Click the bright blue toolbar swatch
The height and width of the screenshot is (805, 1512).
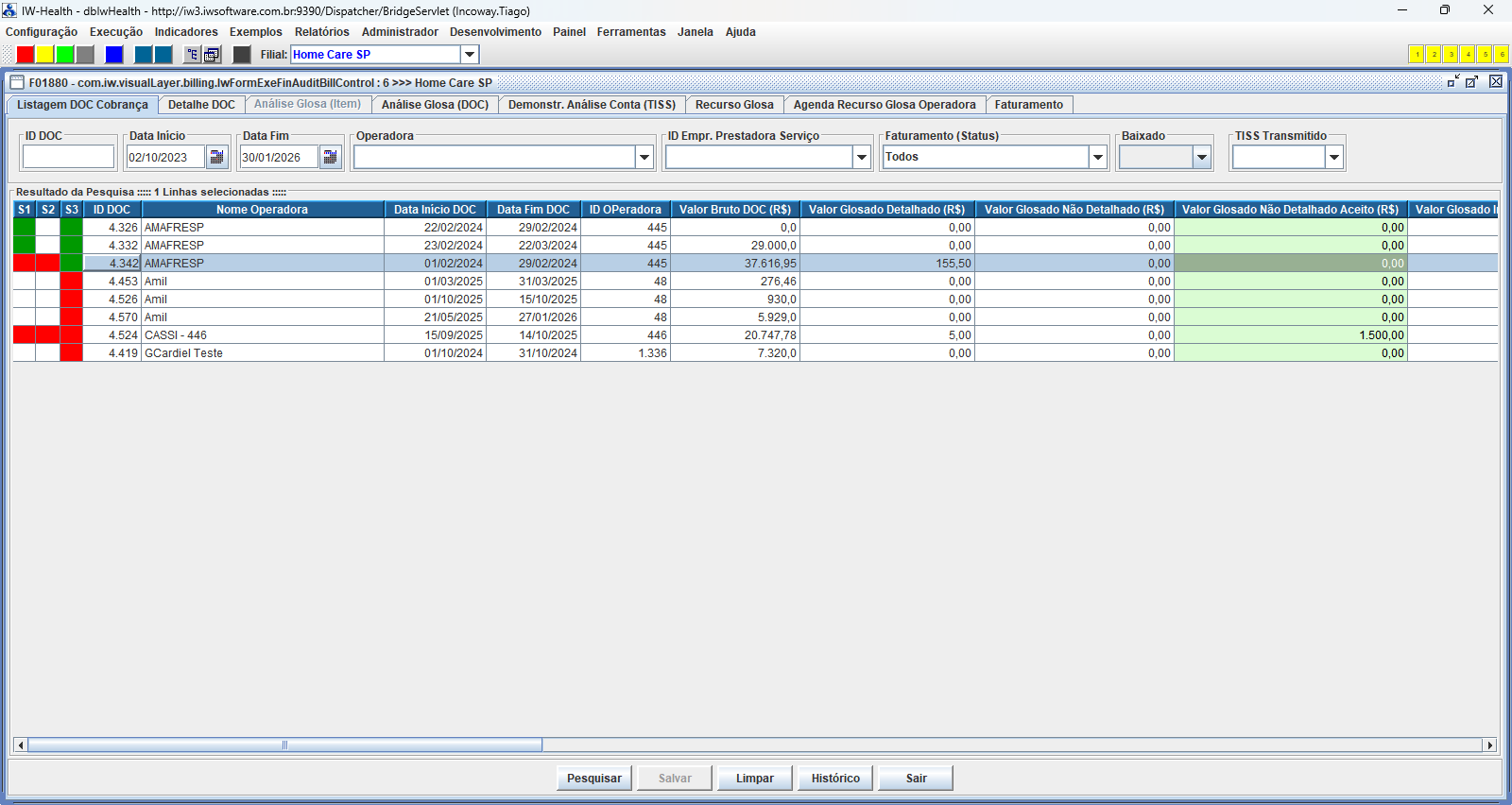pos(114,55)
